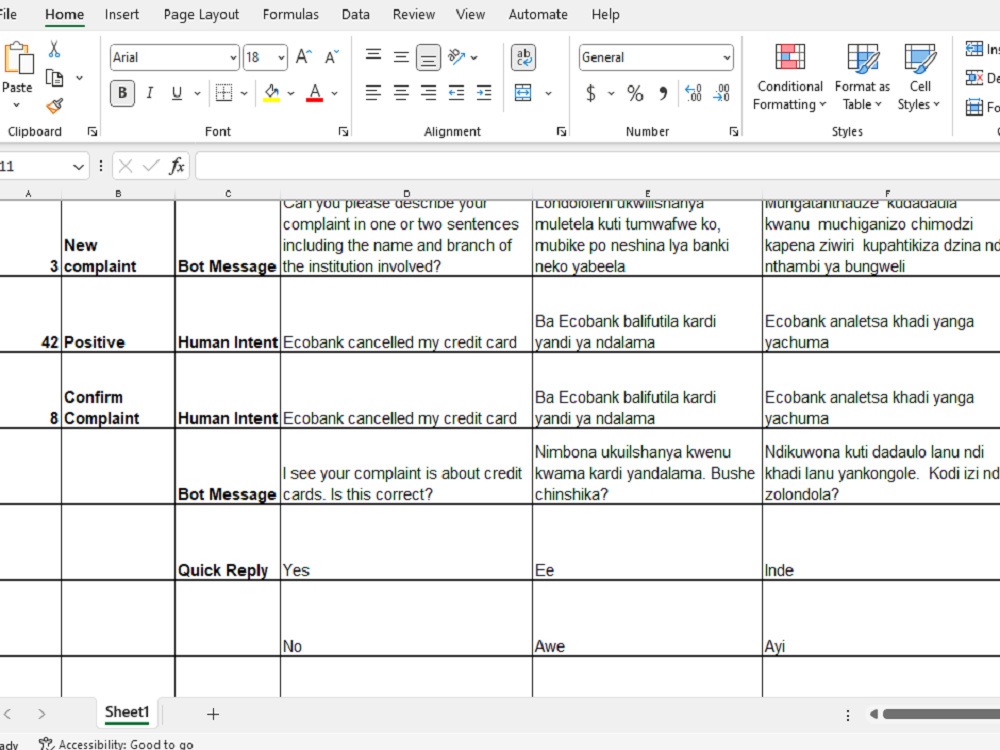Screen dimensions: 1000x750
Task: Open Font dialog launcher
Action: pos(344,131)
